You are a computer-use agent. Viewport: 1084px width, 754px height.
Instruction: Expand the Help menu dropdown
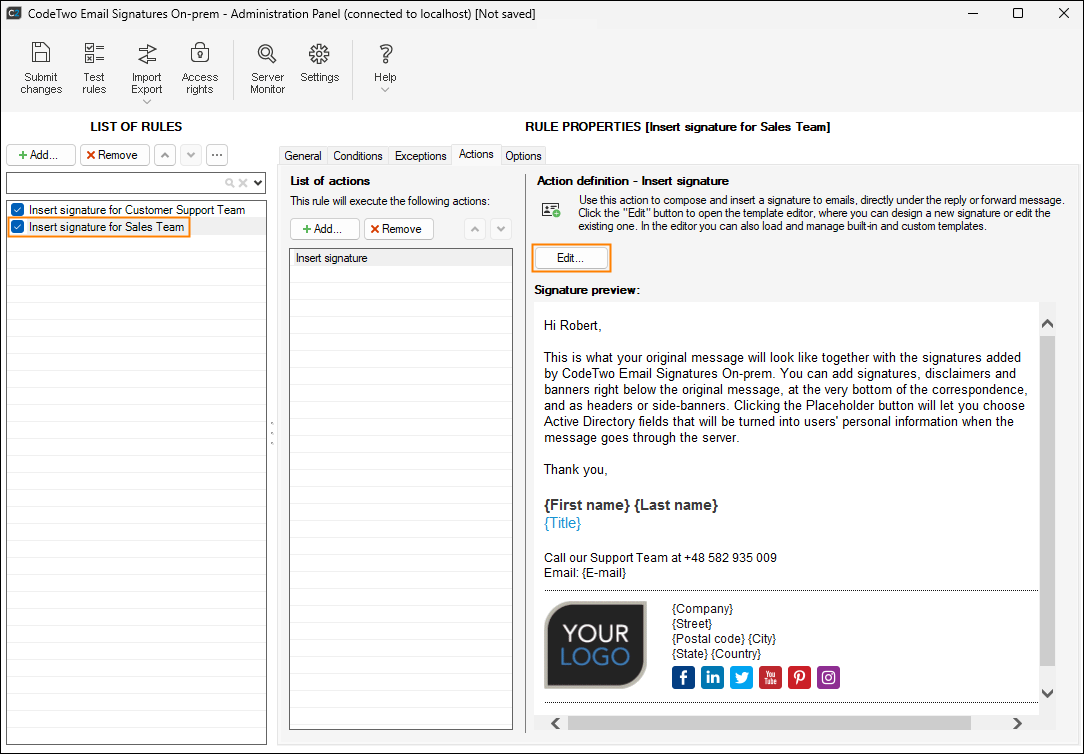[385, 90]
